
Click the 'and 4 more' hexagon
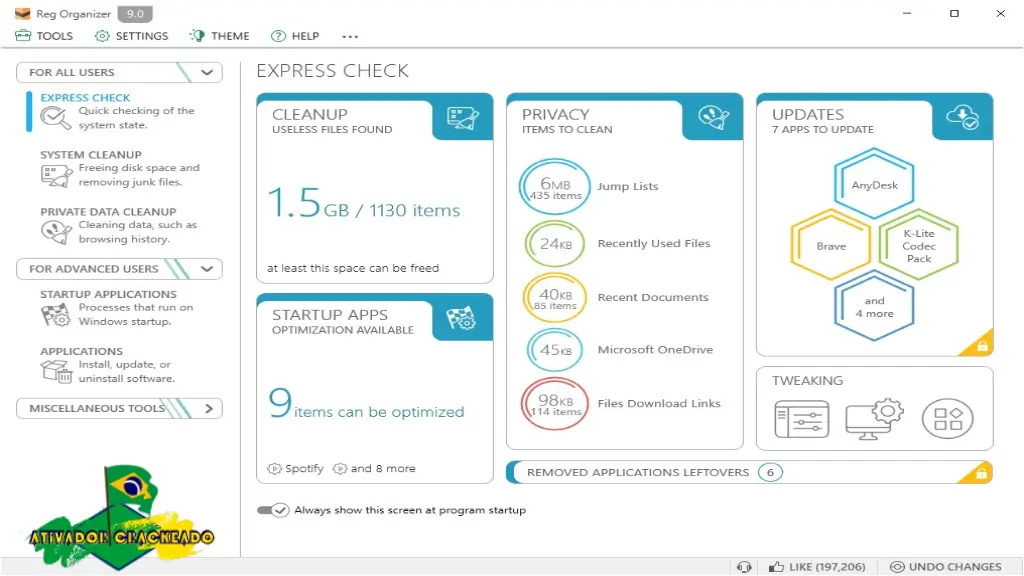pos(874,306)
